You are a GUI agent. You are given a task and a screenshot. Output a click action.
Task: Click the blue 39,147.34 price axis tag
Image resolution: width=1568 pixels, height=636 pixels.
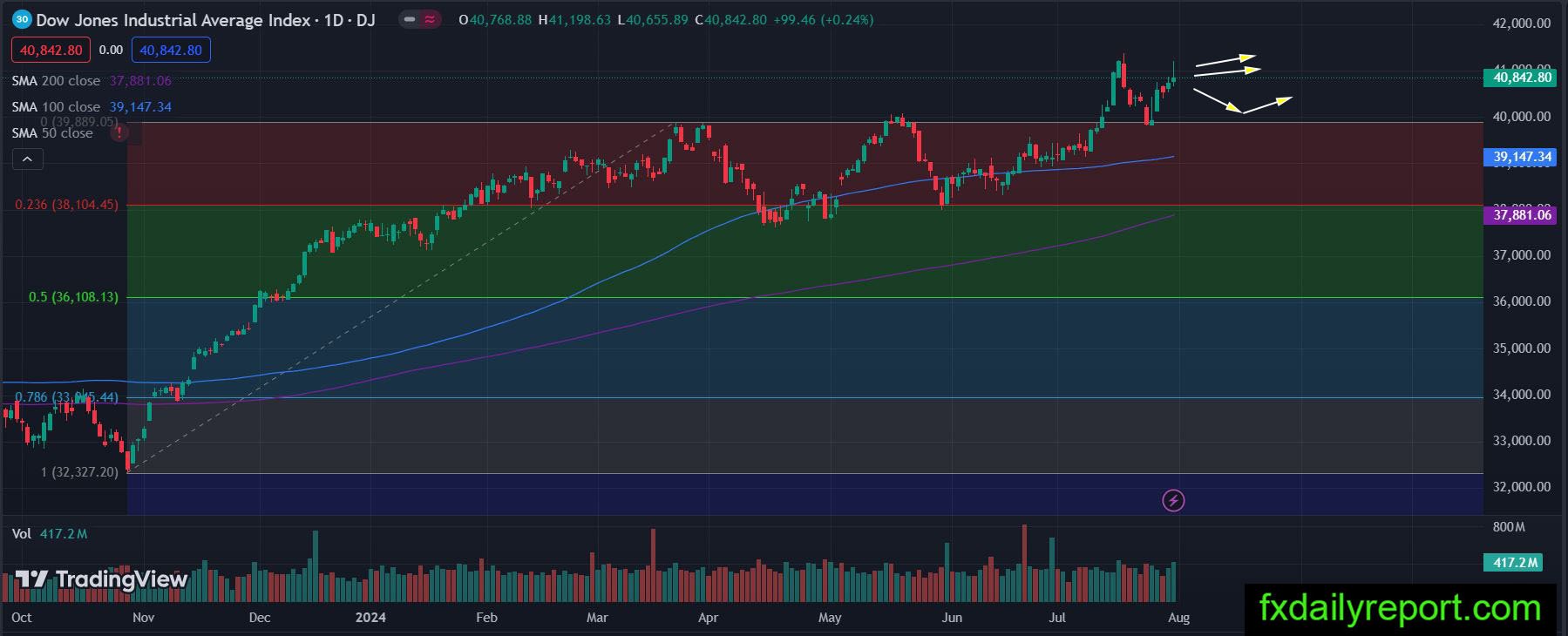[1522, 157]
